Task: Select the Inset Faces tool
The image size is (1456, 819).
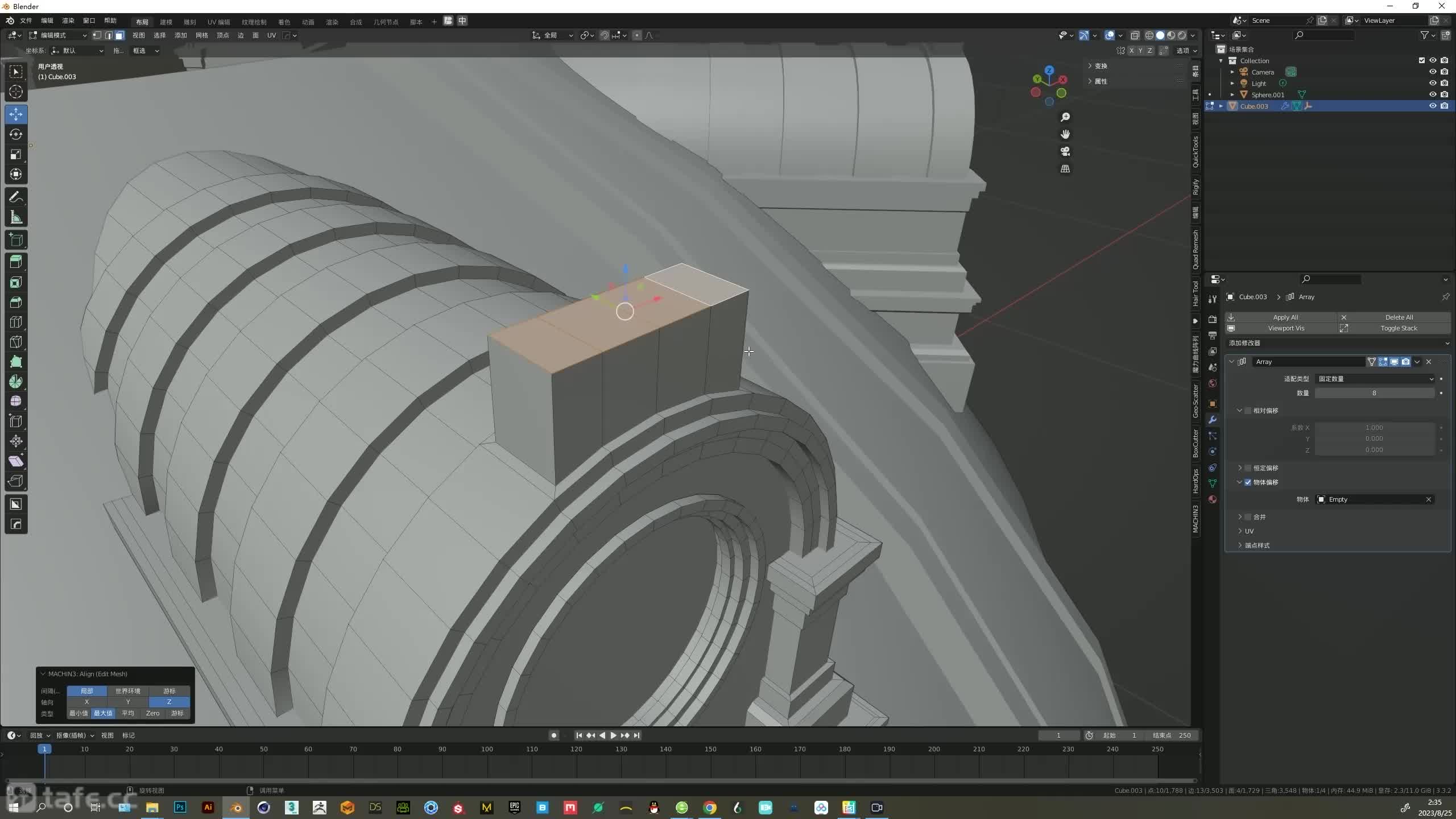Action: click(x=16, y=282)
